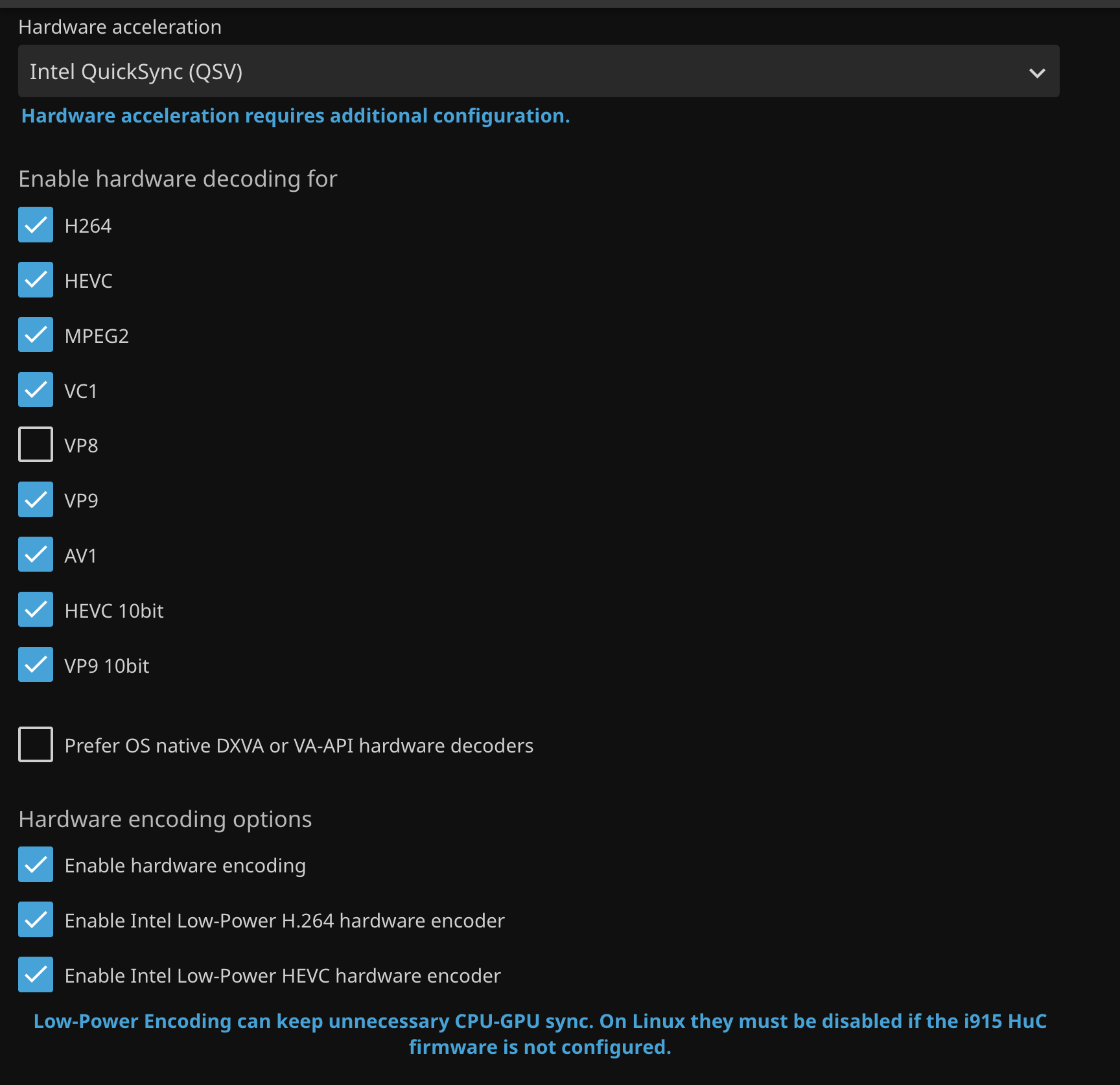This screenshot has width=1120, height=1085.
Task: Disable HEVC hardware decoding
Action: click(36, 280)
